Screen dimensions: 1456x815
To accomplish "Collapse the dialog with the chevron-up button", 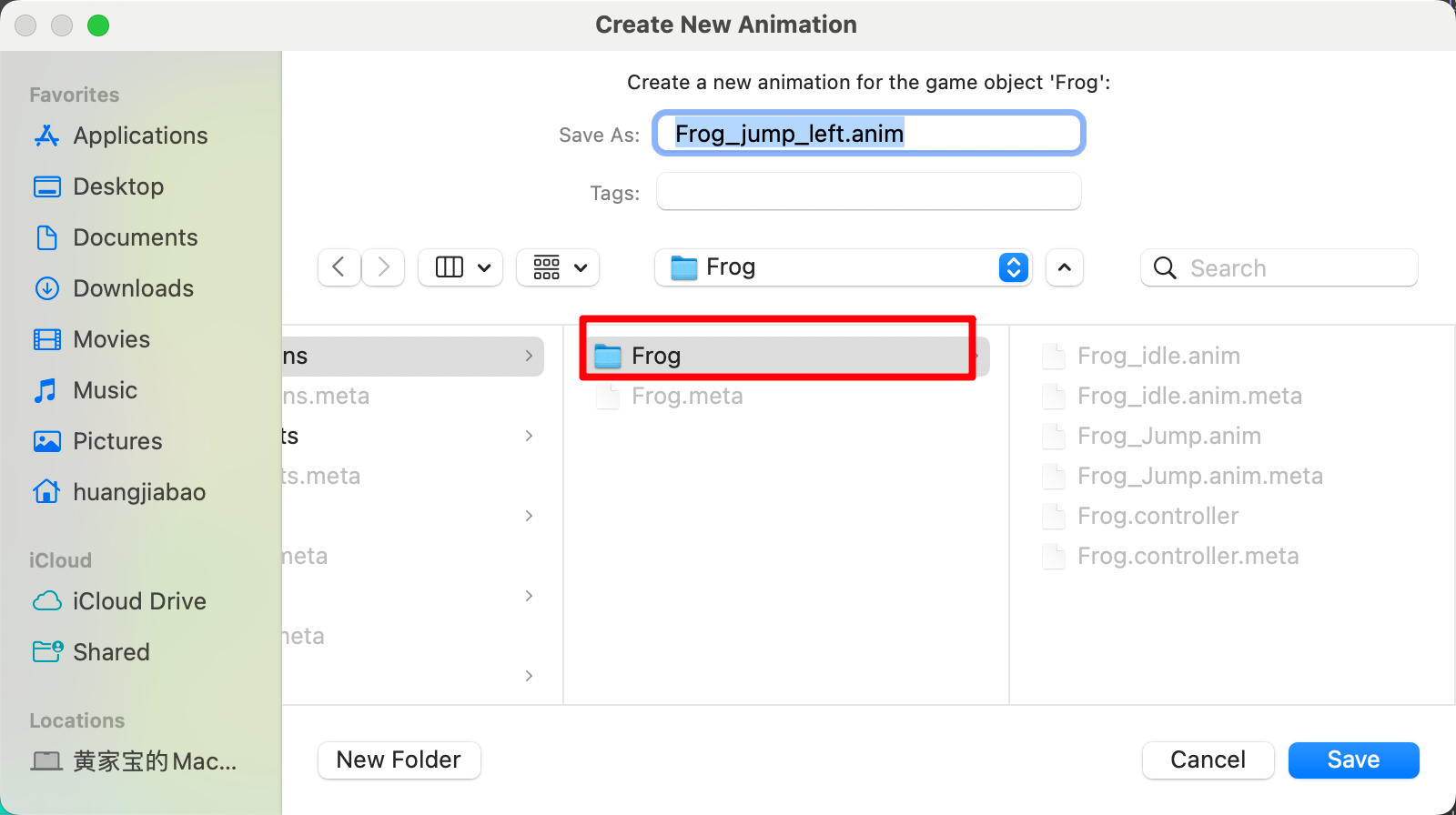I will [x=1065, y=267].
